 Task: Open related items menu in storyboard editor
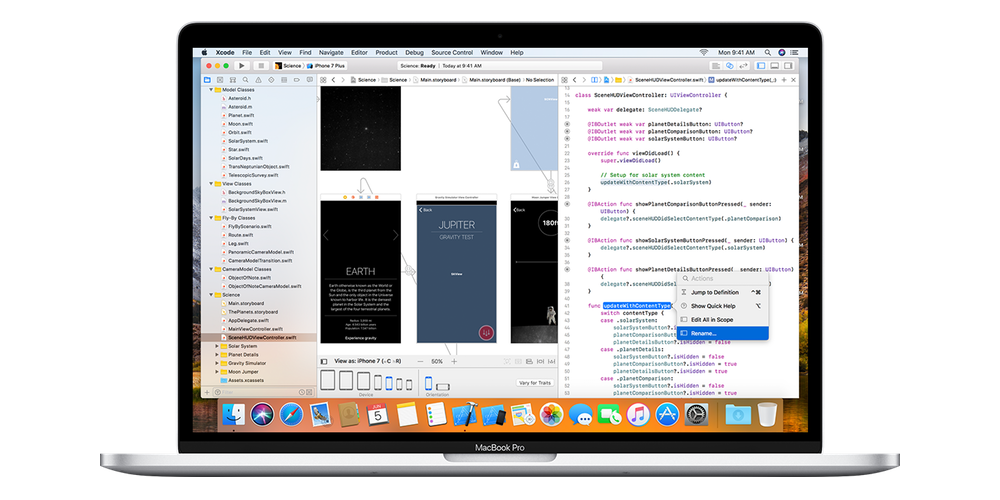(323, 80)
